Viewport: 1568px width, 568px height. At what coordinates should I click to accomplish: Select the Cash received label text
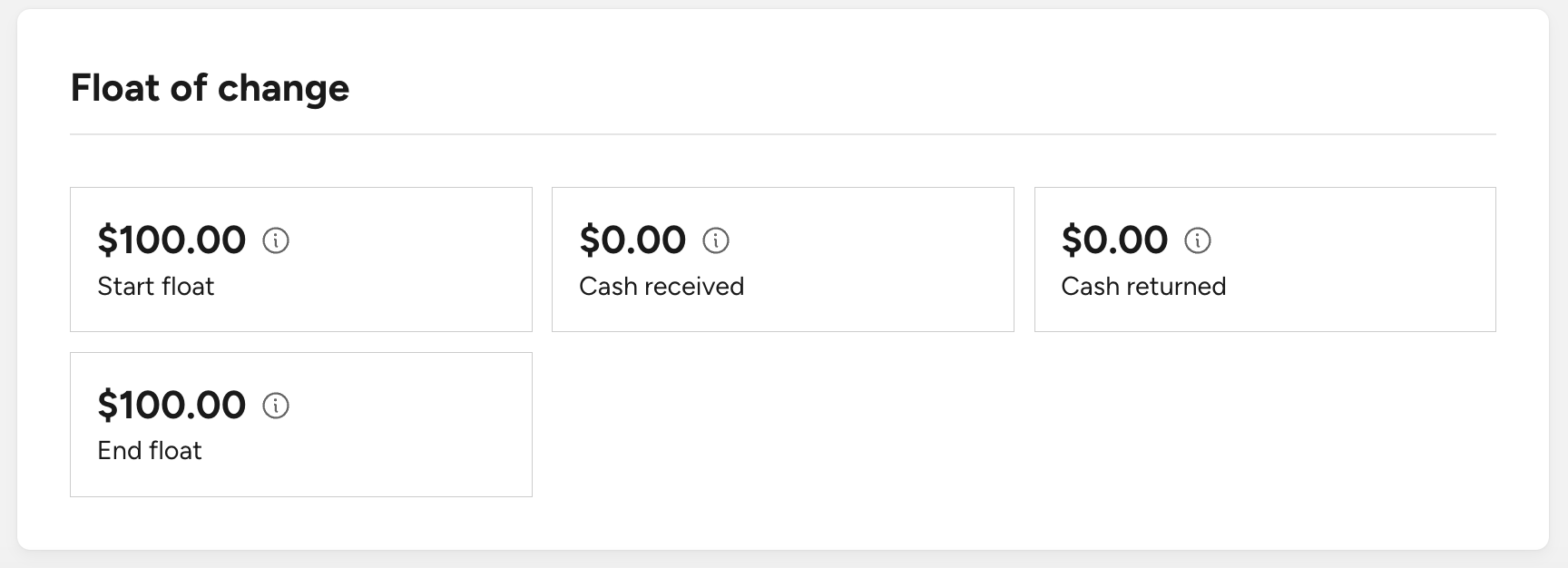(x=661, y=287)
